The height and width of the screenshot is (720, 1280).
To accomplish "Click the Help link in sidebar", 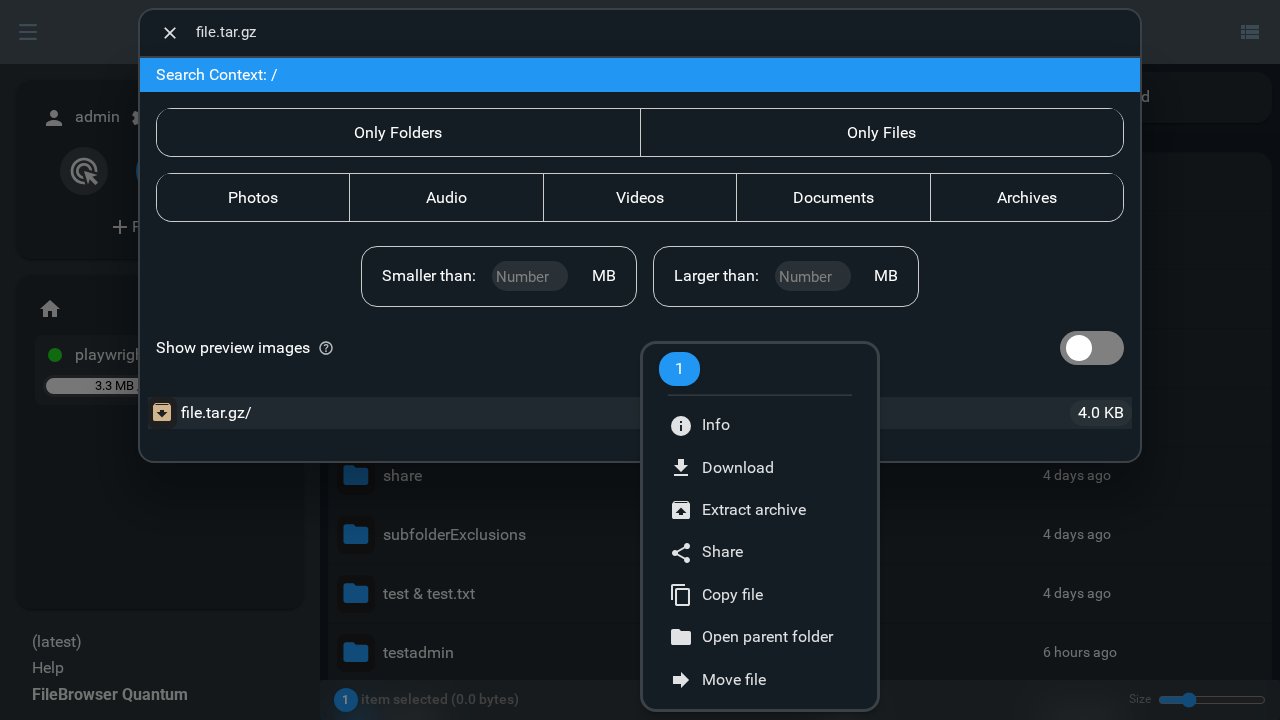I will click(48, 668).
